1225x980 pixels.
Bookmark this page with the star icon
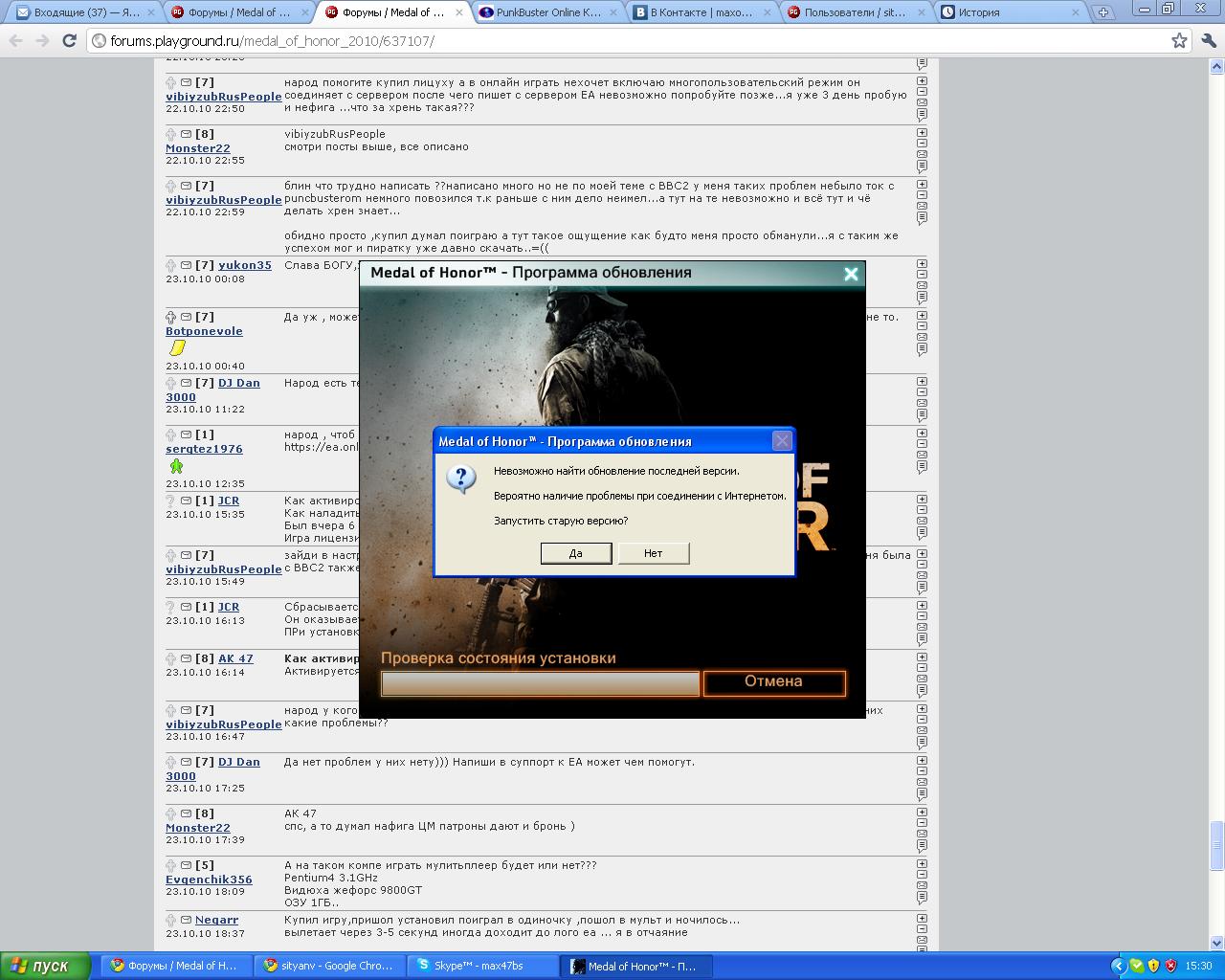[x=1179, y=41]
